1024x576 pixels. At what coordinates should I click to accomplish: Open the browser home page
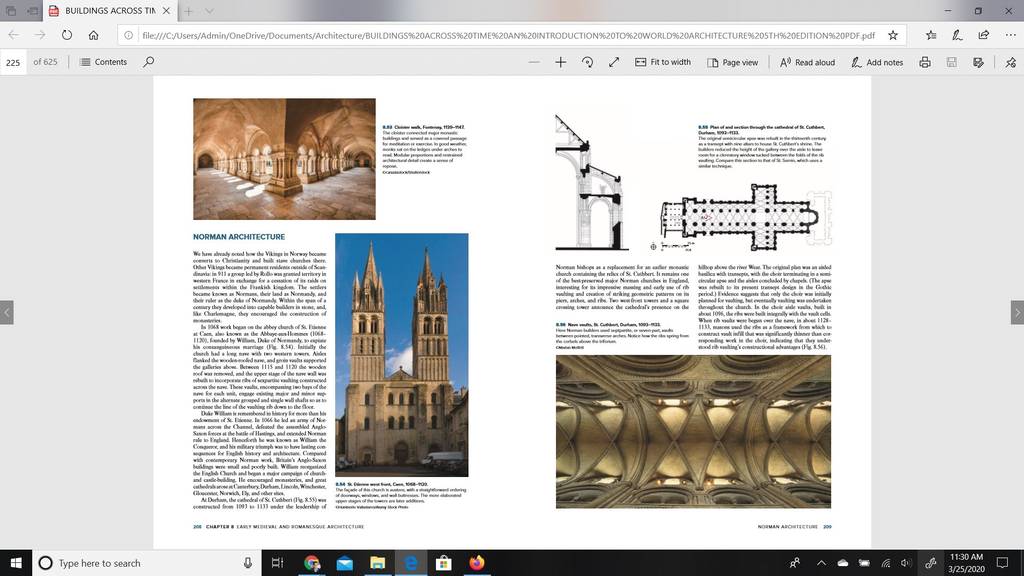93,35
